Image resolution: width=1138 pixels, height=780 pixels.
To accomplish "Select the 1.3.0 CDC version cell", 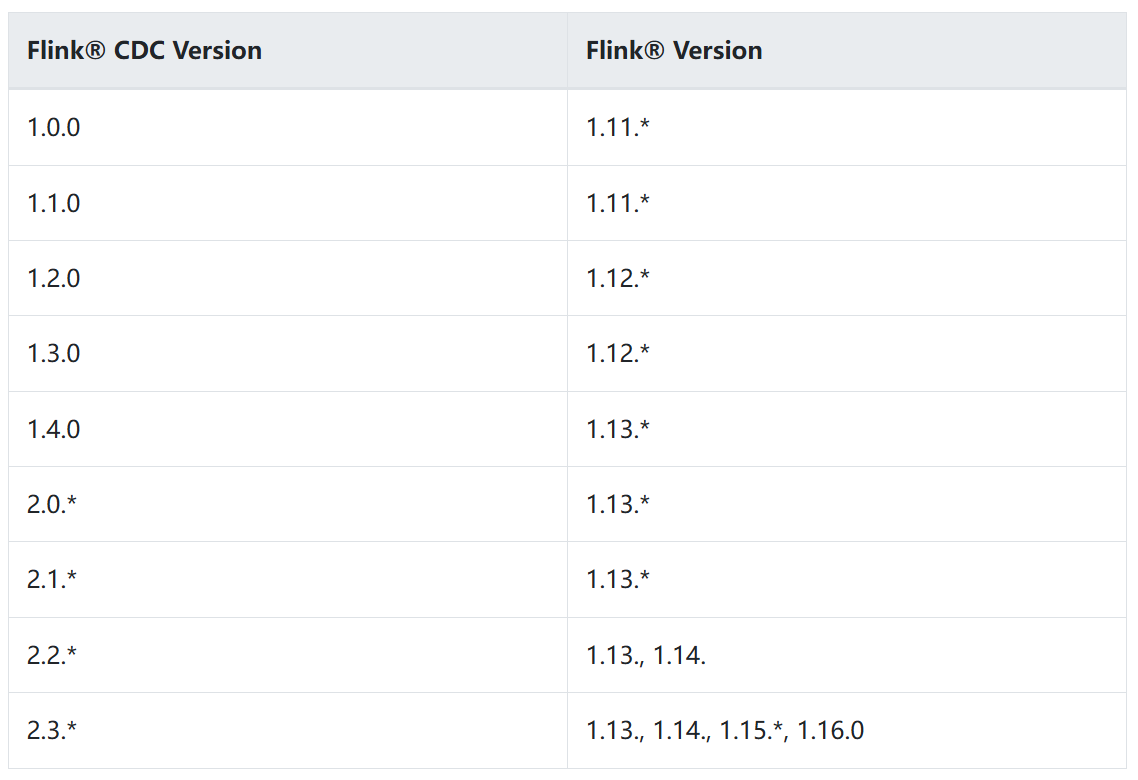I will click(x=288, y=354).
